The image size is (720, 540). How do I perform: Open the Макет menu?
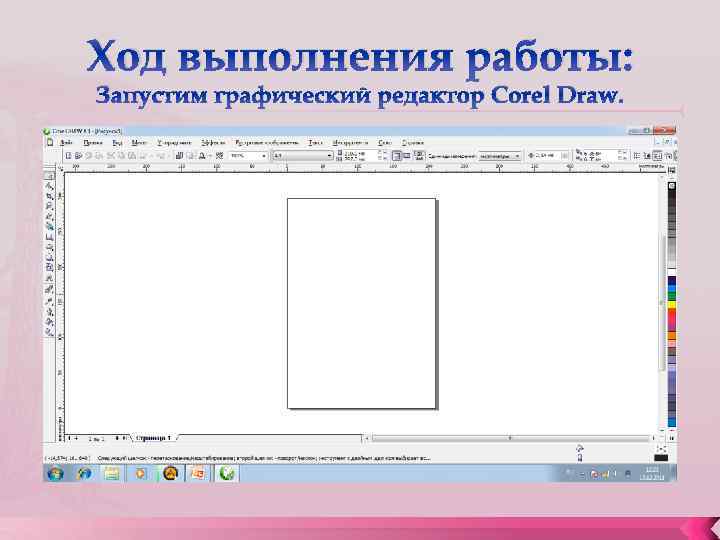pyautogui.click(x=139, y=142)
